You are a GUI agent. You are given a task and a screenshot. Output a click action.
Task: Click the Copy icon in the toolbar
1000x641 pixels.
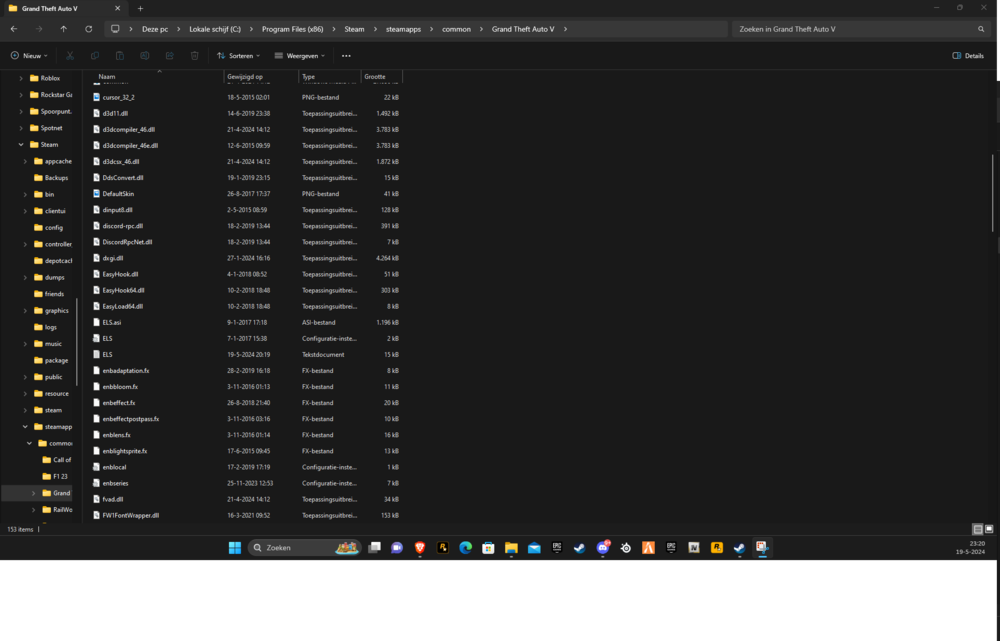pyautogui.click(x=94, y=55)
